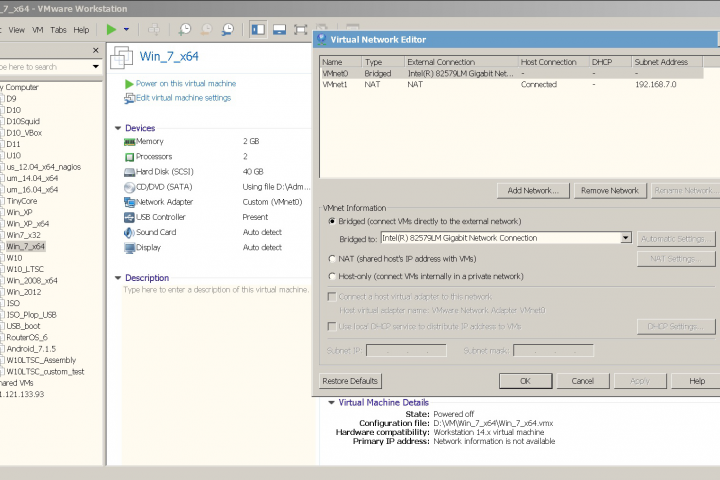
Task: Open the Help menu
Action: click(81, 30)
